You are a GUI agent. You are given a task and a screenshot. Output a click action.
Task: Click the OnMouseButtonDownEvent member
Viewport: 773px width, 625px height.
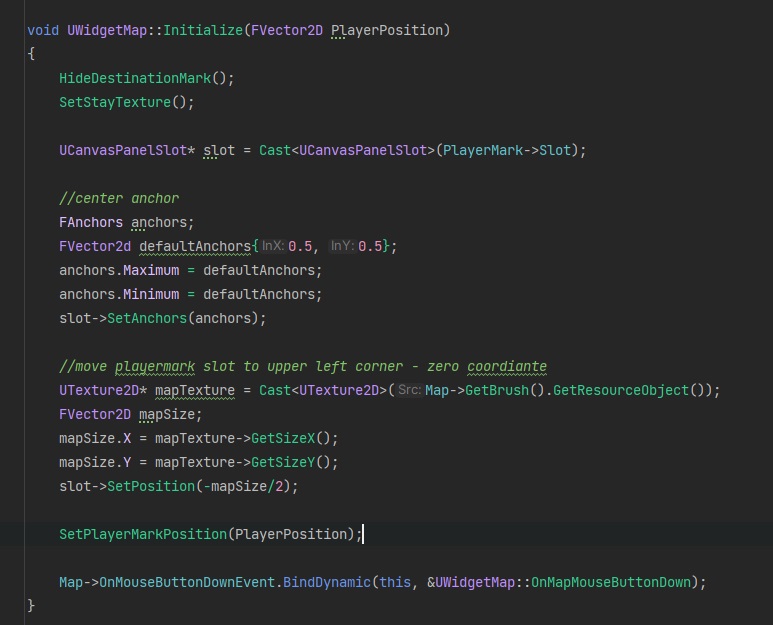[187, 583]
